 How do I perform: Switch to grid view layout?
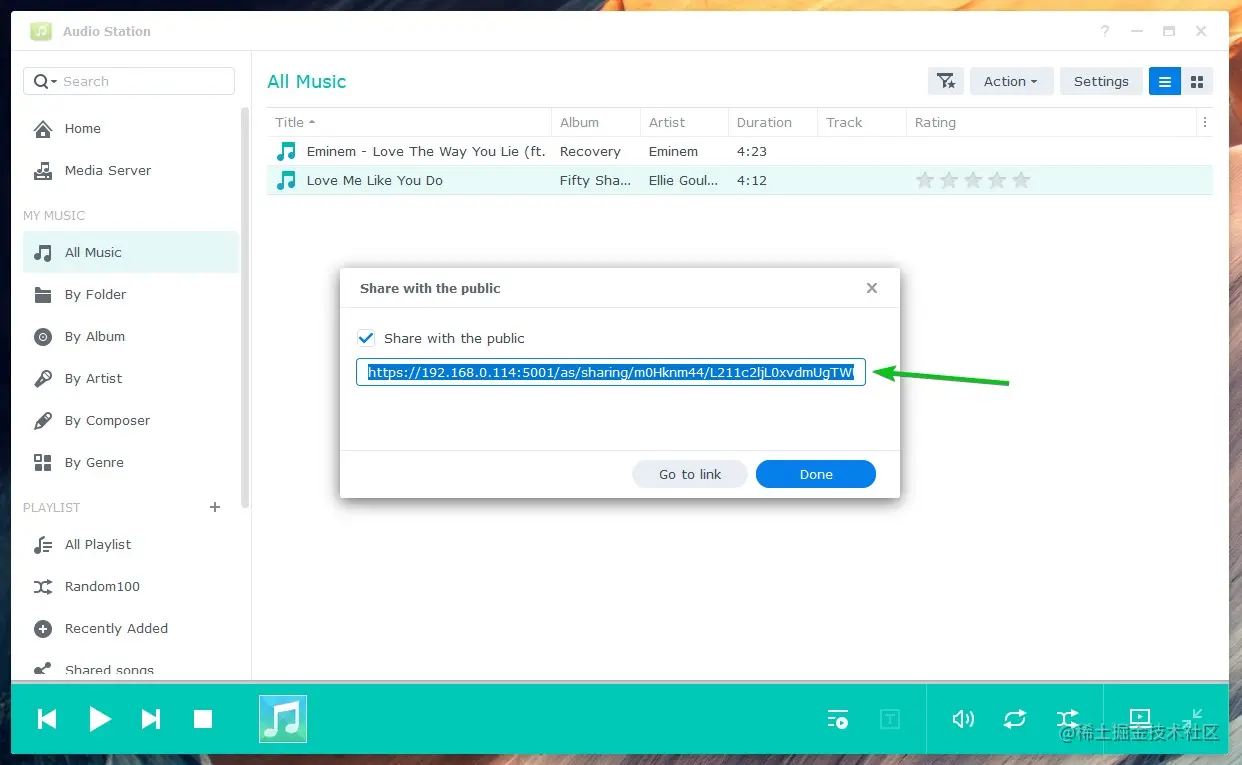click(1197, 81)
